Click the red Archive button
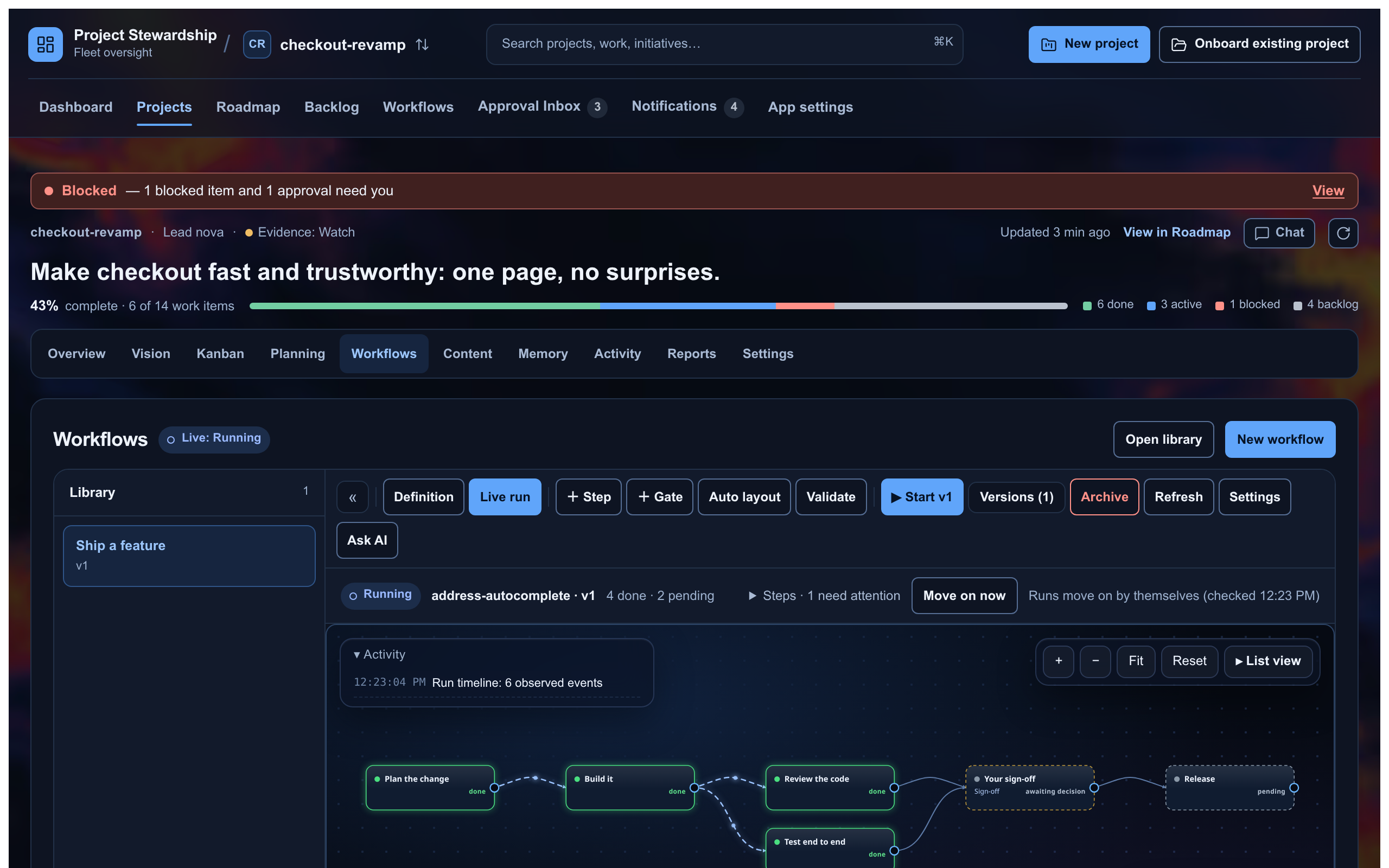The width and height of the screenshot is (1389, 868). pyautogui.click(x=1104, y=496)
